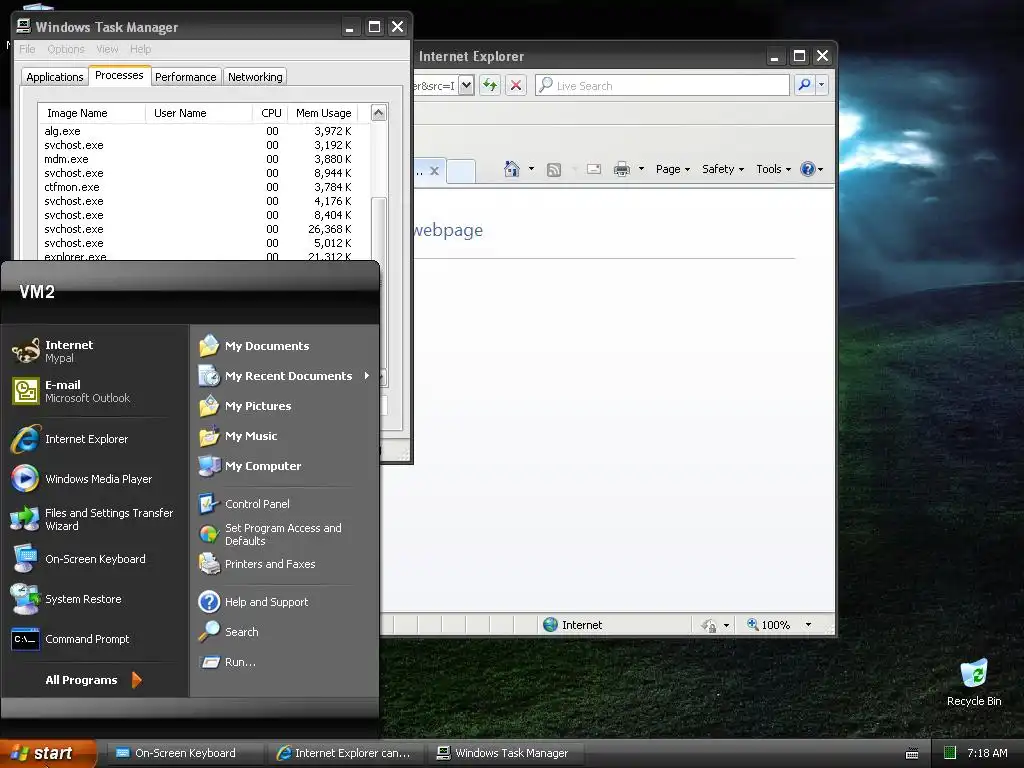The image size is (1024, 768).
Task: Open the Safety menu dropdown
Action: (x=723, y=169)
